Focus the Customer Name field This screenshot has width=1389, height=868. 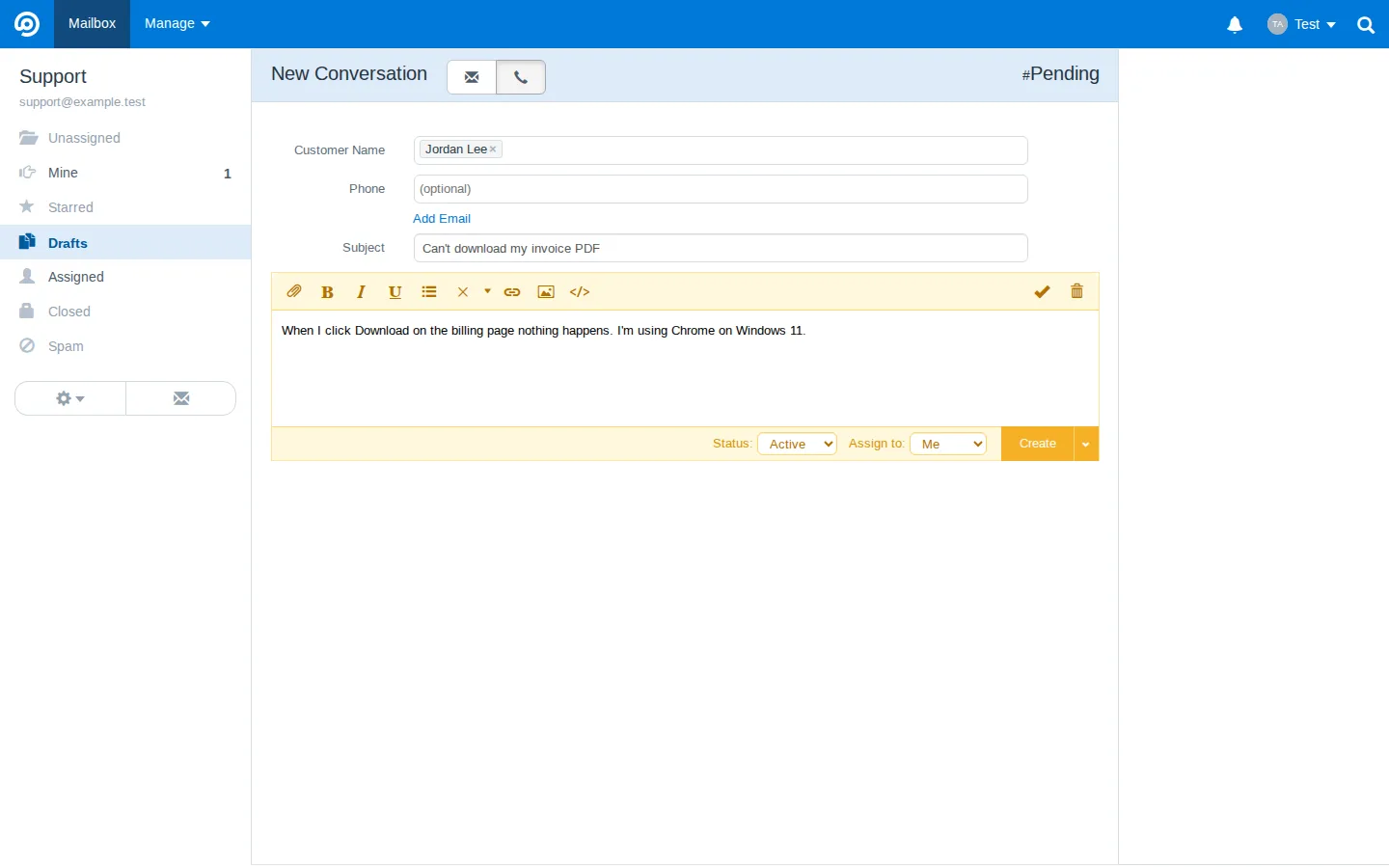(x=721, y=150)
